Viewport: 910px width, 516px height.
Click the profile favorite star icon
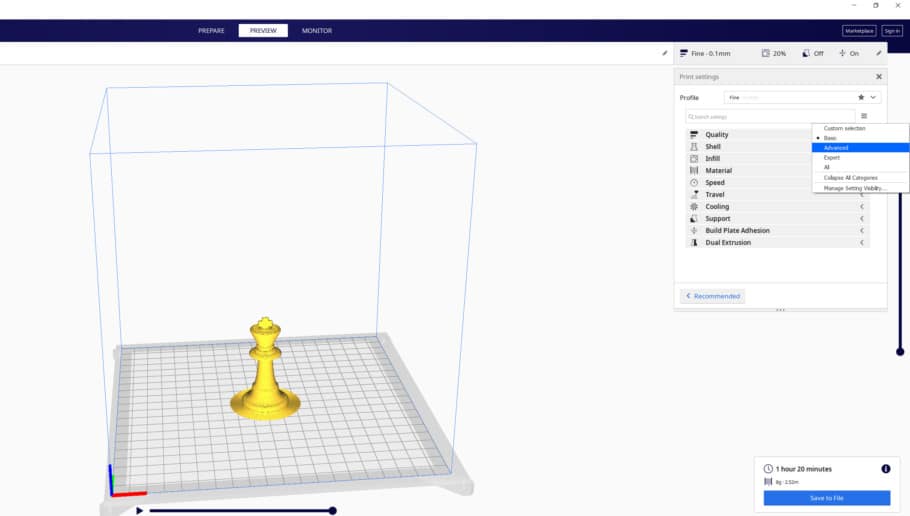pyautogui.click(x=861, y=98)
